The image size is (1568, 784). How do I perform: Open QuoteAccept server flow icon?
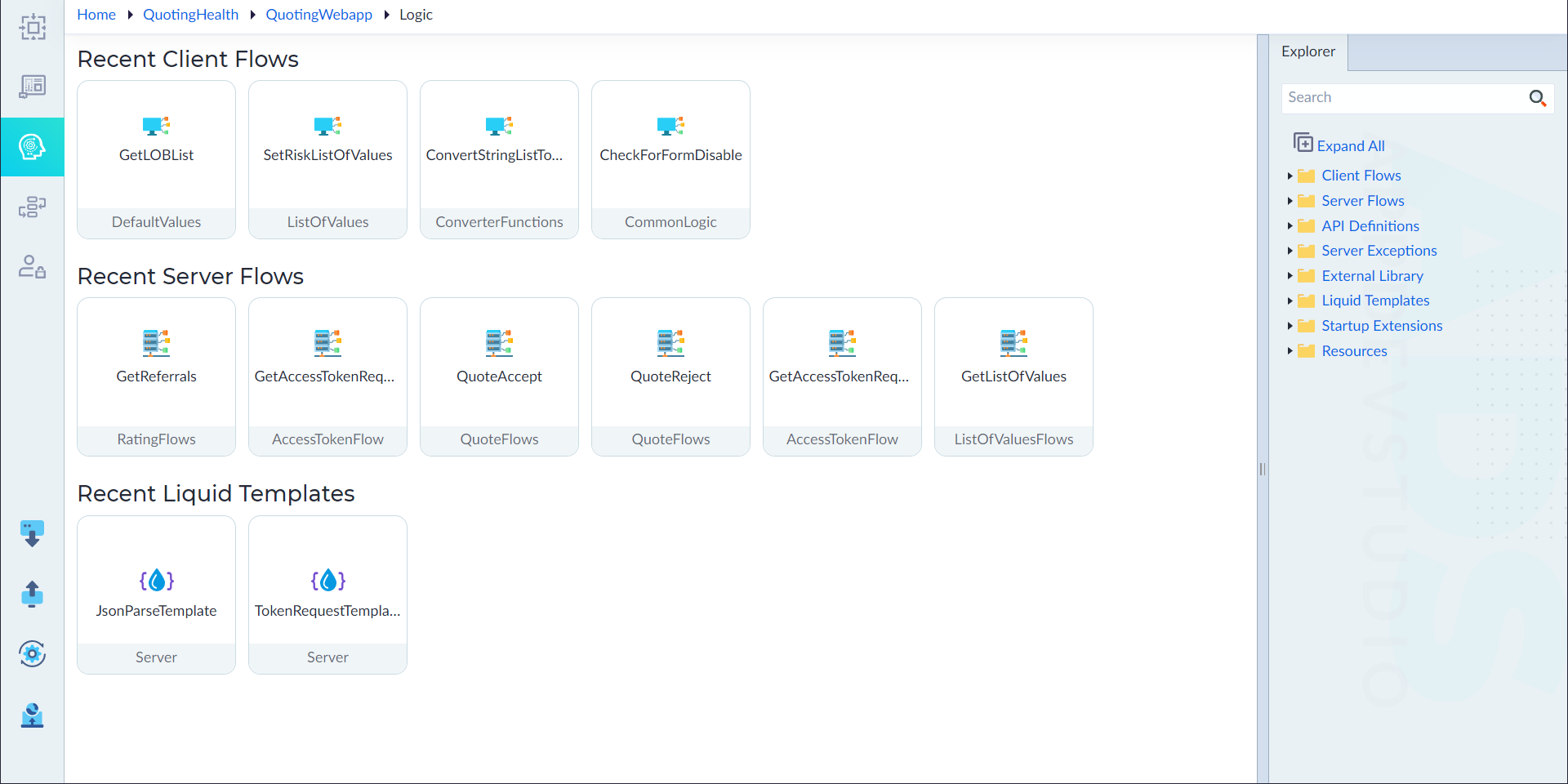499,343
